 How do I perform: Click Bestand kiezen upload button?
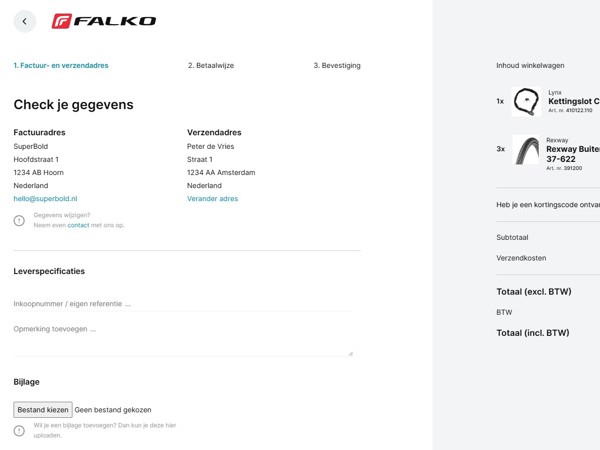[43, 410]
